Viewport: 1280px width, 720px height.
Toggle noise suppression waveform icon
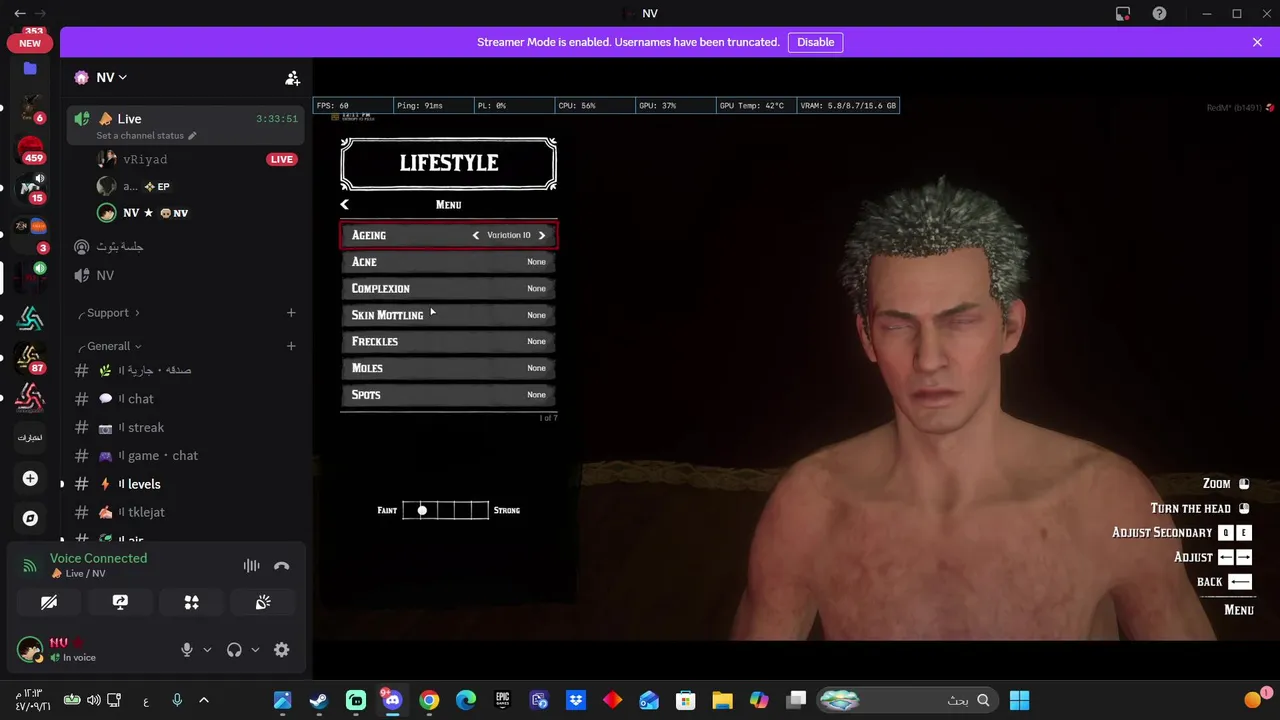tap(251, 566)
